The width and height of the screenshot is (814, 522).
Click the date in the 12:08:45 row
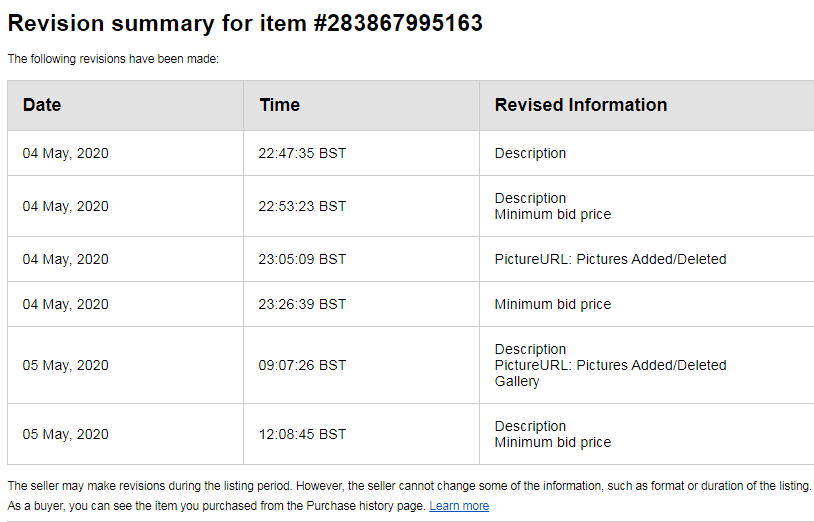(x=66, y=434)
